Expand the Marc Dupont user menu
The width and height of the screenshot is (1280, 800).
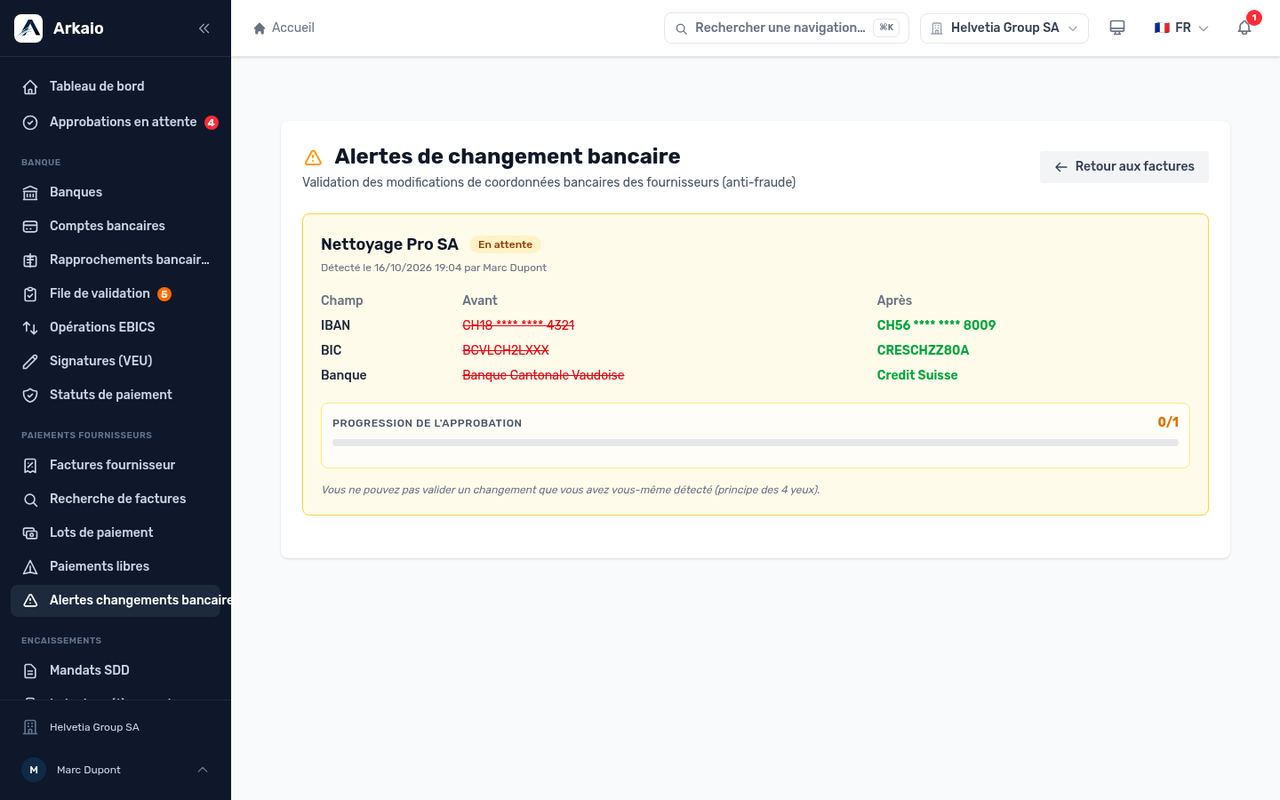click(x=115, y=770)
